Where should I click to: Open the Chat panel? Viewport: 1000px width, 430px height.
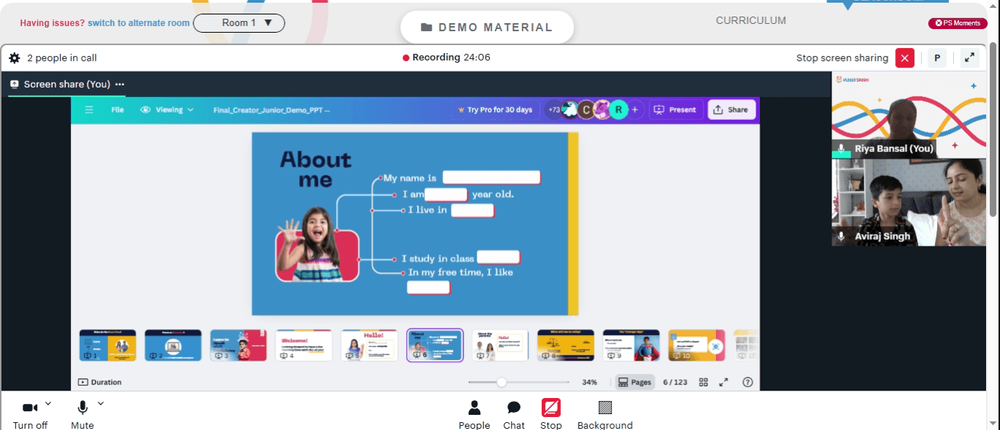[514, 408]
